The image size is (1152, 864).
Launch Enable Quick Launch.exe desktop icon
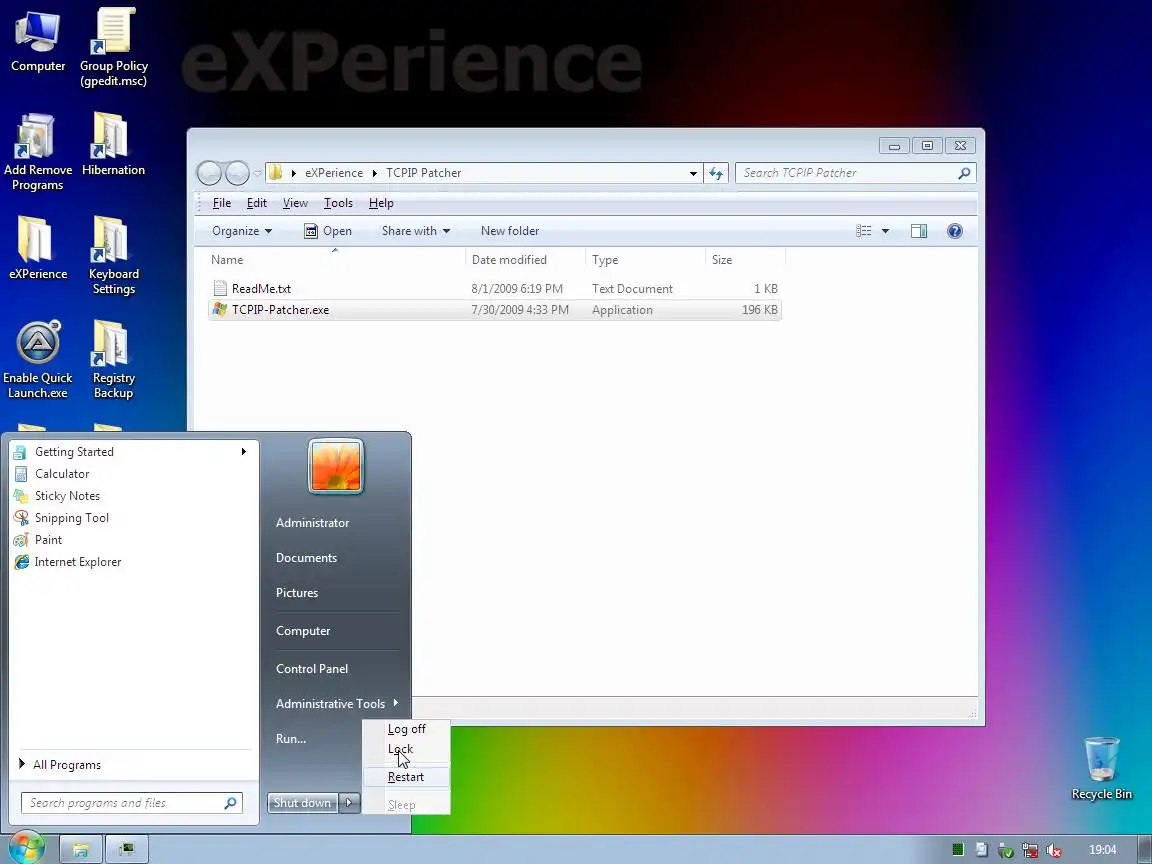pyautogui.click(x=37, y=360)
